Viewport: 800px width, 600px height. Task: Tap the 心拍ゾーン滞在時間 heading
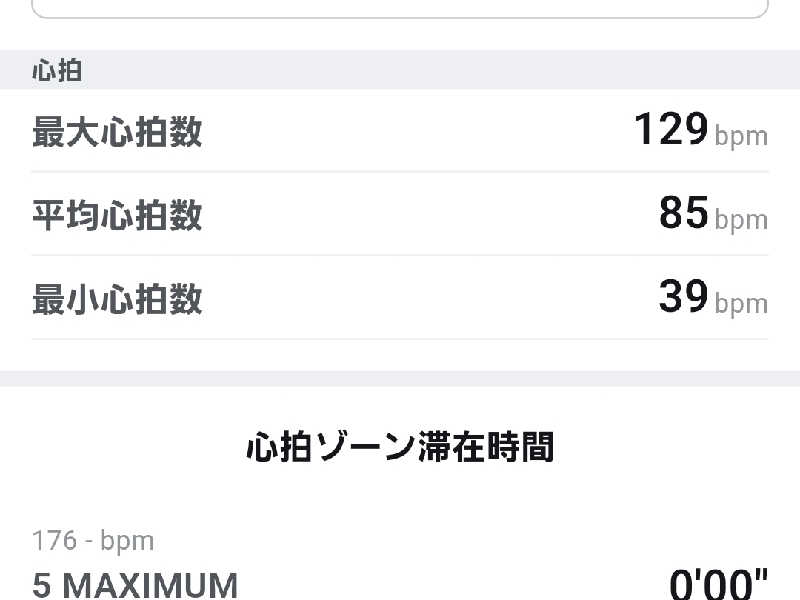[x=400, y=447]
